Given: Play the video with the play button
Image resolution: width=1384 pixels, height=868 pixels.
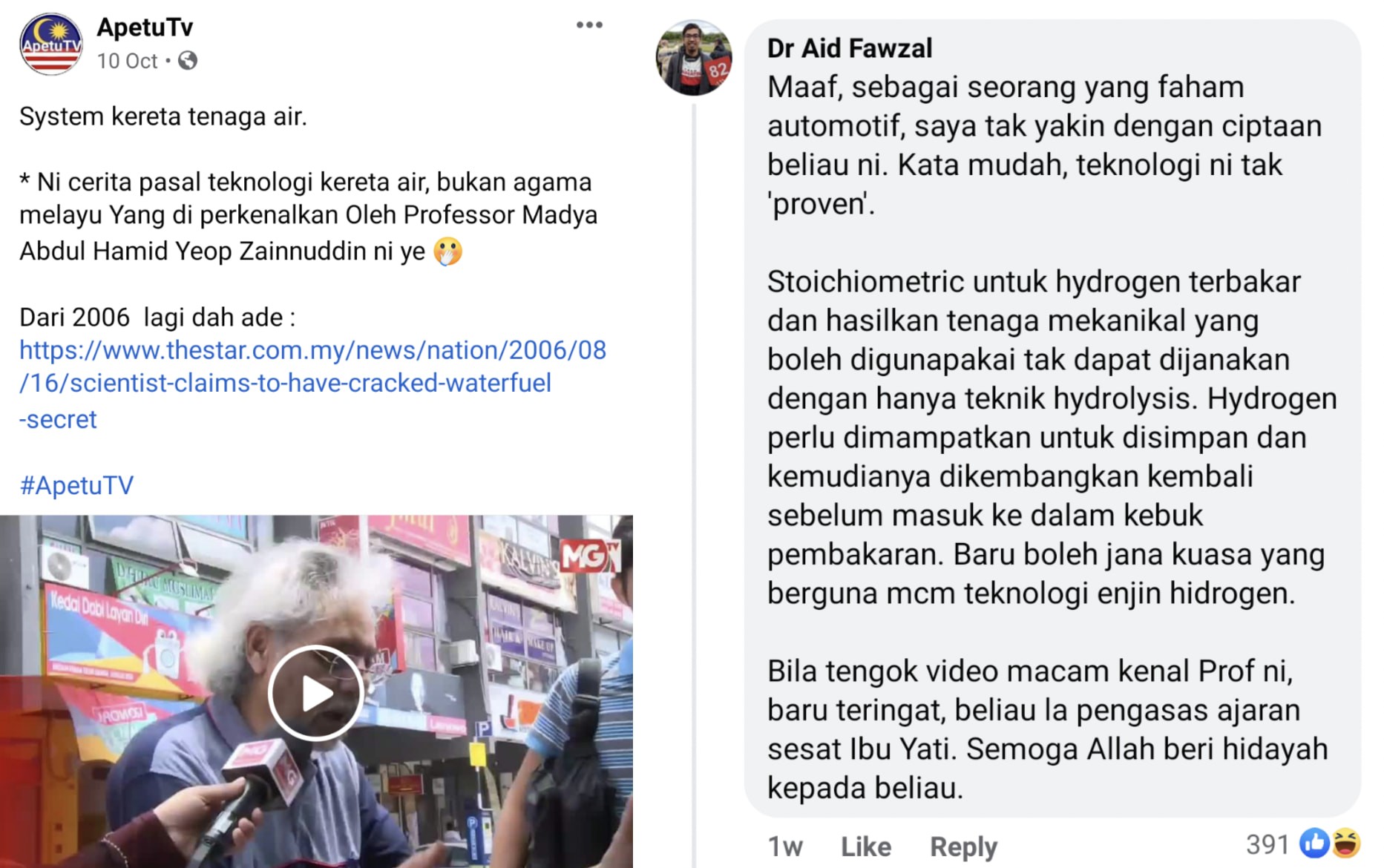Looking at the screenshot, I should (x=316, y=693).
